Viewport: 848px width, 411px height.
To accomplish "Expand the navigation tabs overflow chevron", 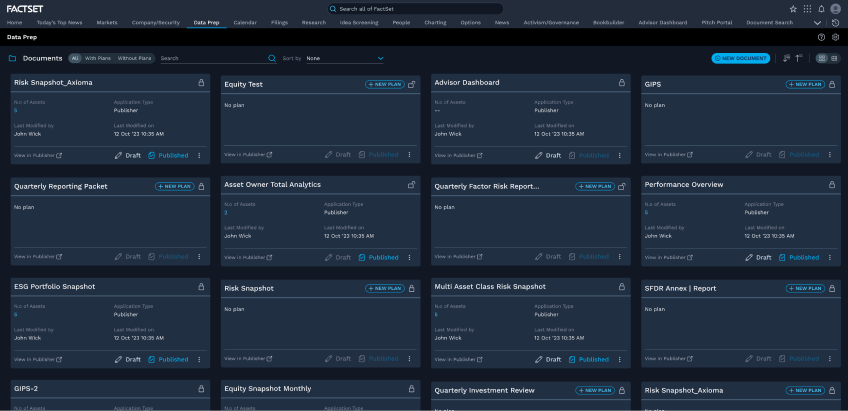I will [x=818, y=23].
